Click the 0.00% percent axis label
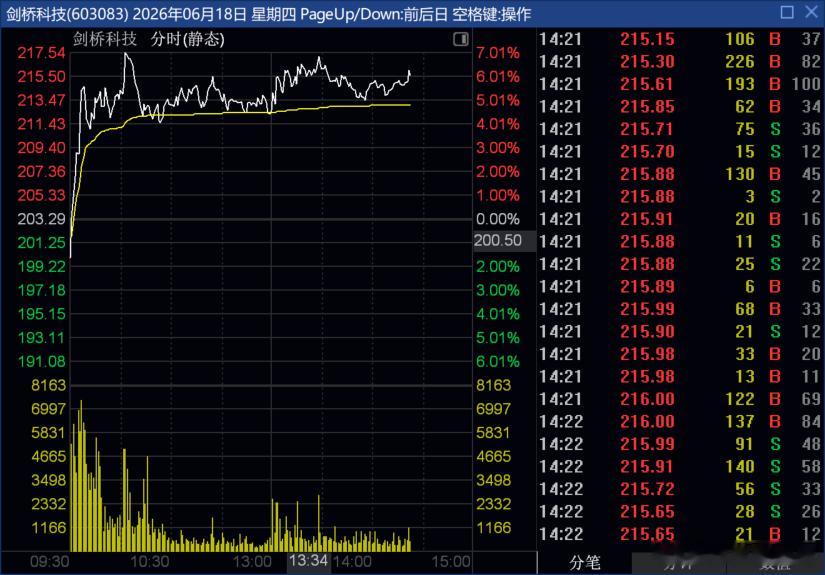Image resolution: width=825 pixels, height=575 pixels. coord(498,219)
